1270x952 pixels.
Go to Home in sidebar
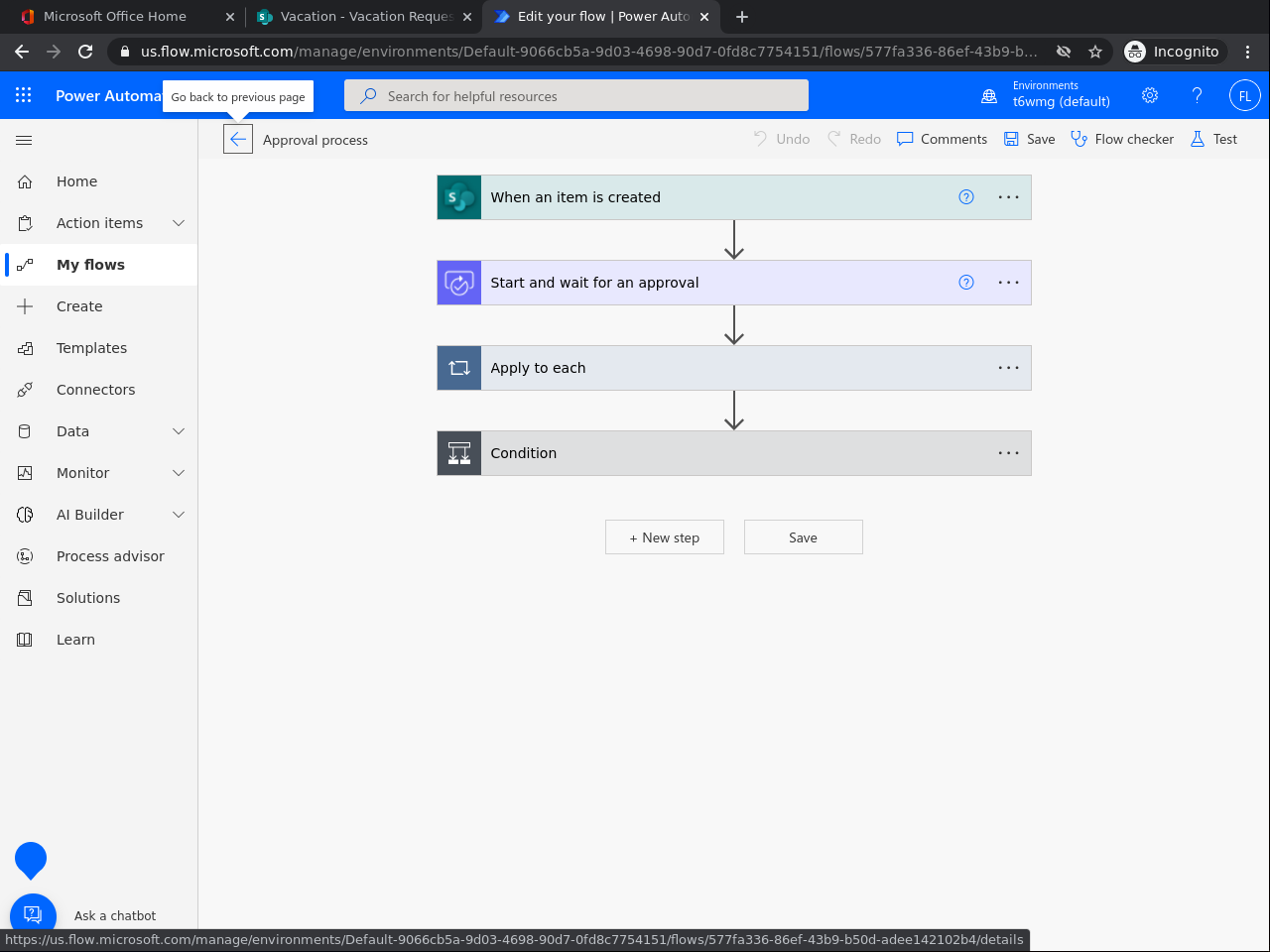coord(99,181)
